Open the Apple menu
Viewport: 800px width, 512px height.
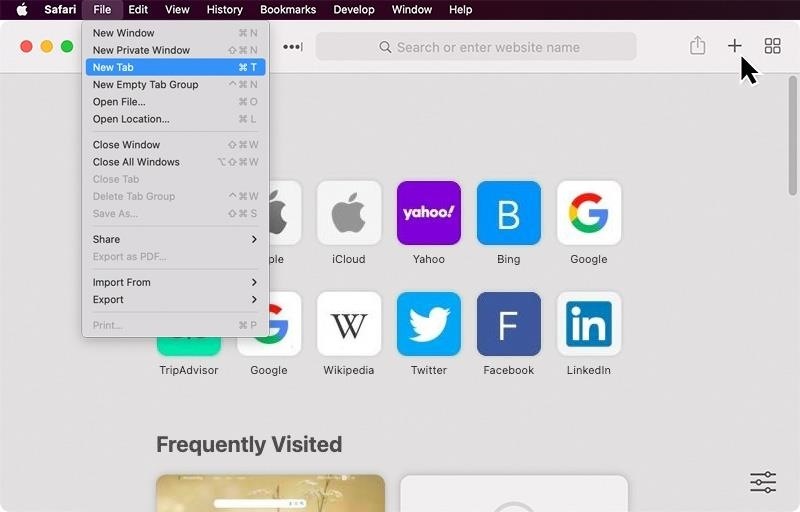point(22,10)
